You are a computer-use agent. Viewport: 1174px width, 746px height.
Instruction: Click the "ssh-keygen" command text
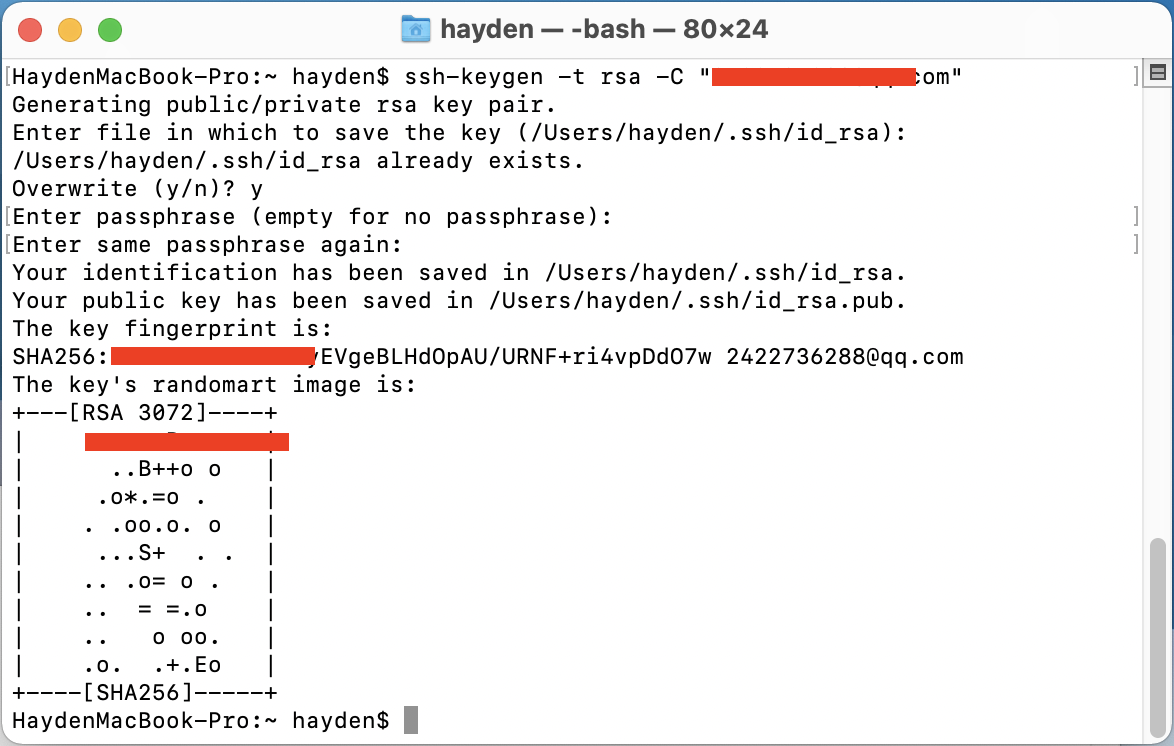[474, 77]
